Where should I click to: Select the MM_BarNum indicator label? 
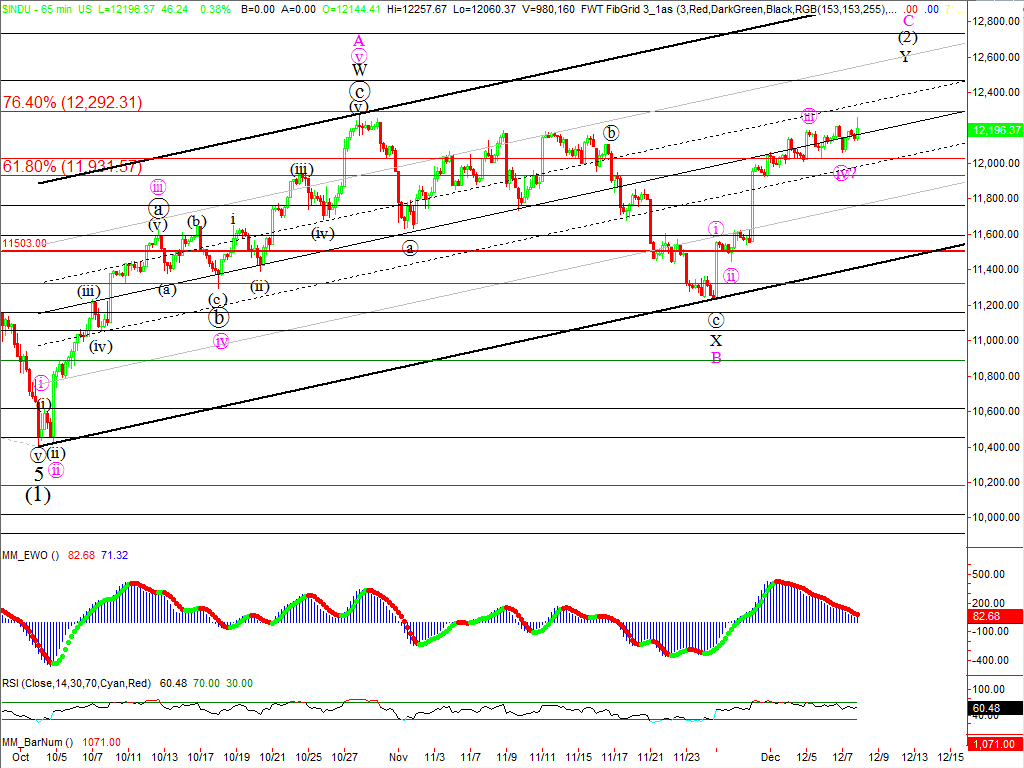tap(32, 742)
